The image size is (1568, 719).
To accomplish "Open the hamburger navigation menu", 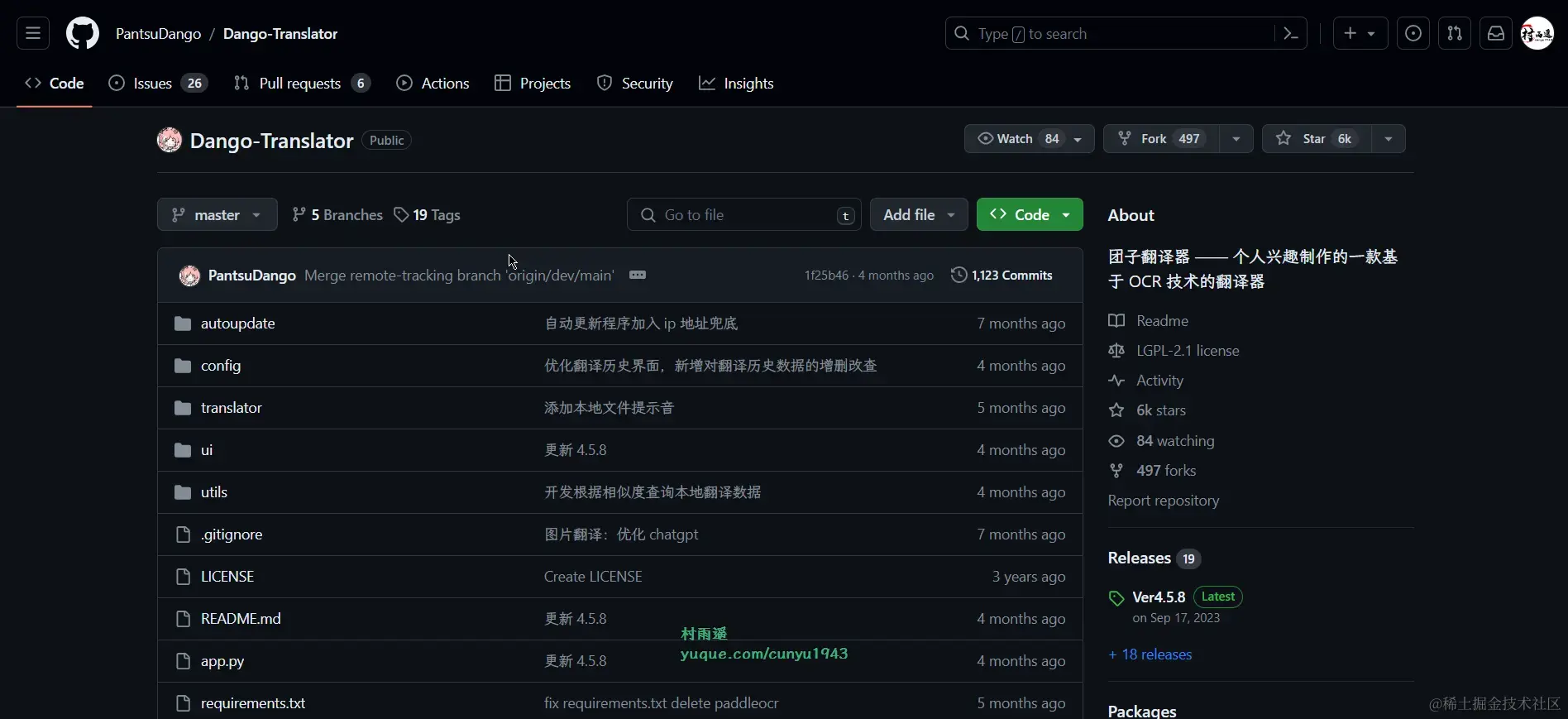I will click(33, 34).
